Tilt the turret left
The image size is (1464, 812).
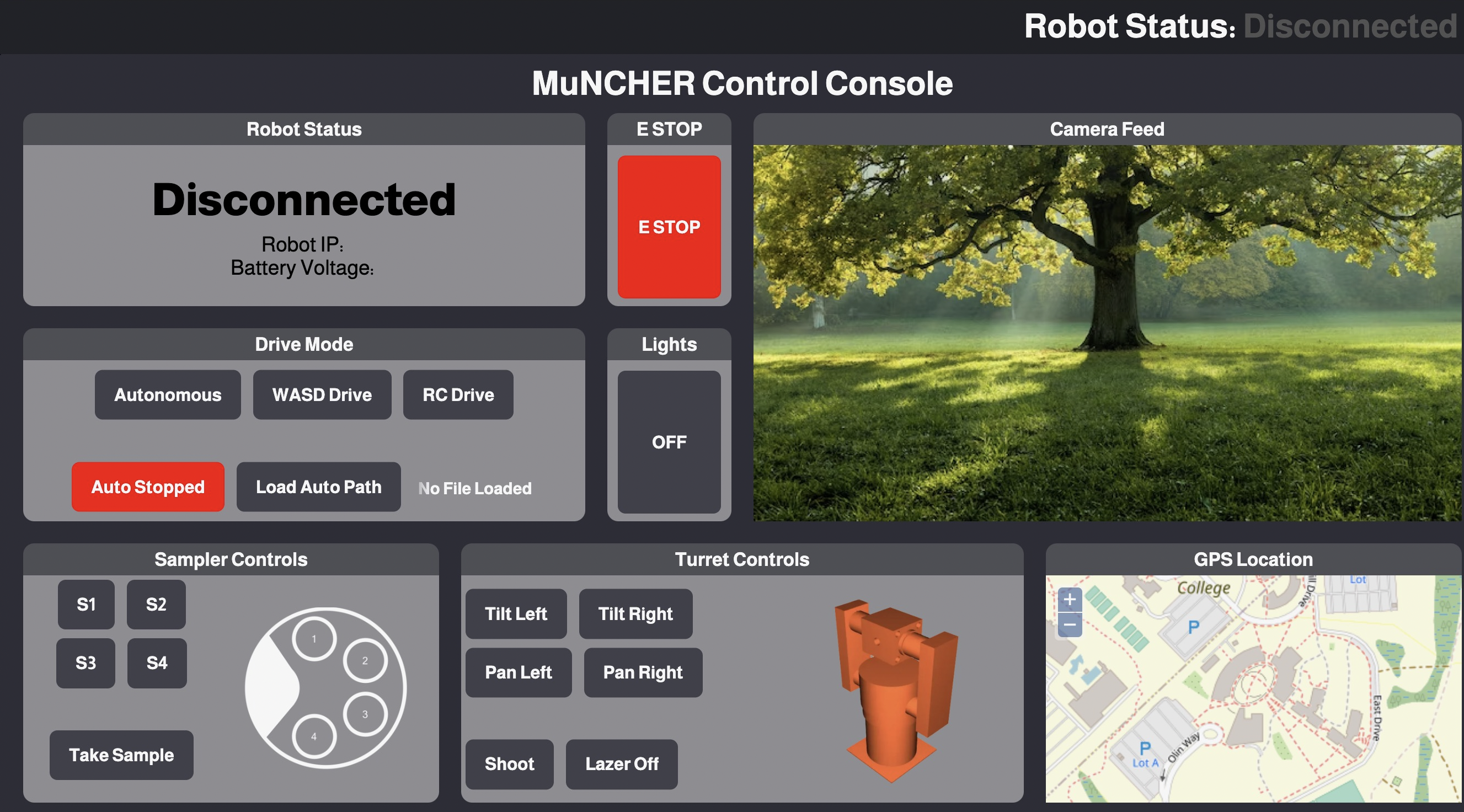pos(516,613)
